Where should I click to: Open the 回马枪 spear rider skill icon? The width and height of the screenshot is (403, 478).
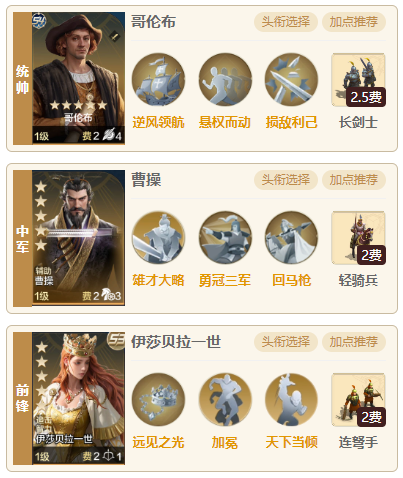(x=291, y=238)
